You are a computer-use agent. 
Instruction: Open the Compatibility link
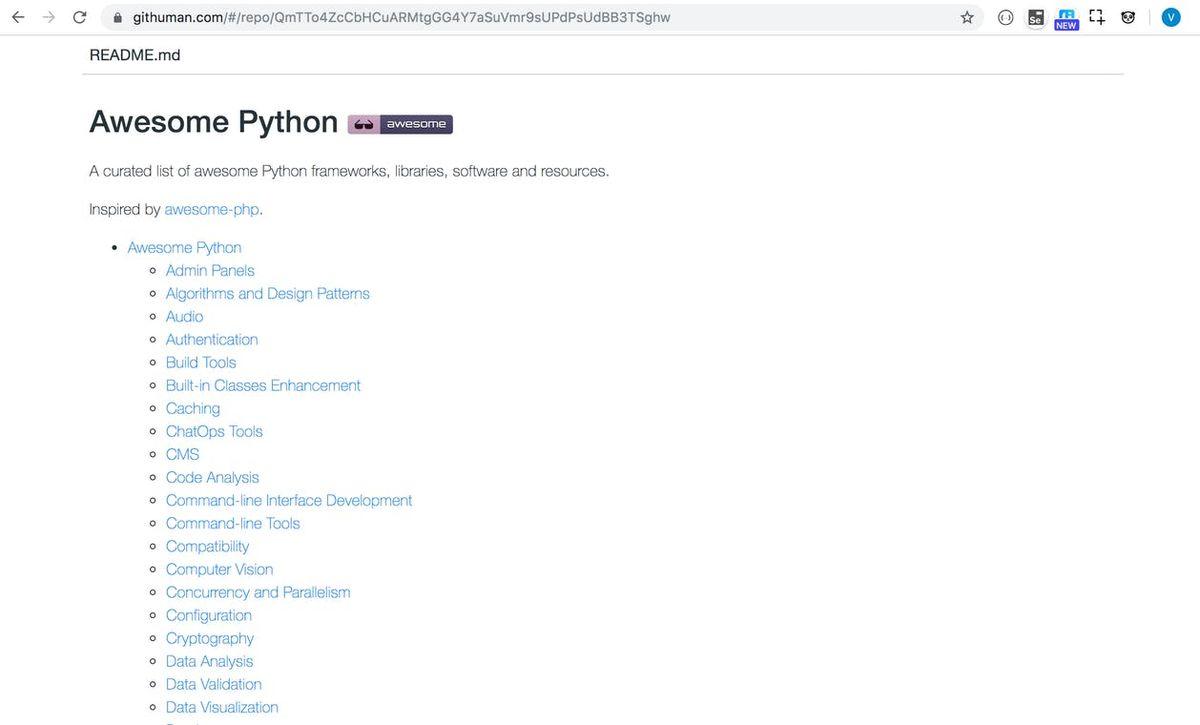(x=207, y=546)
